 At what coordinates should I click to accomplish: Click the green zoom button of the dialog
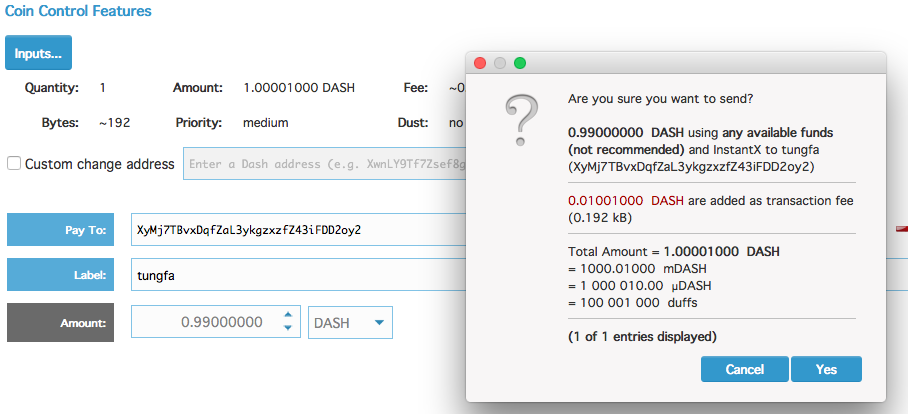[x=520, y=63]
